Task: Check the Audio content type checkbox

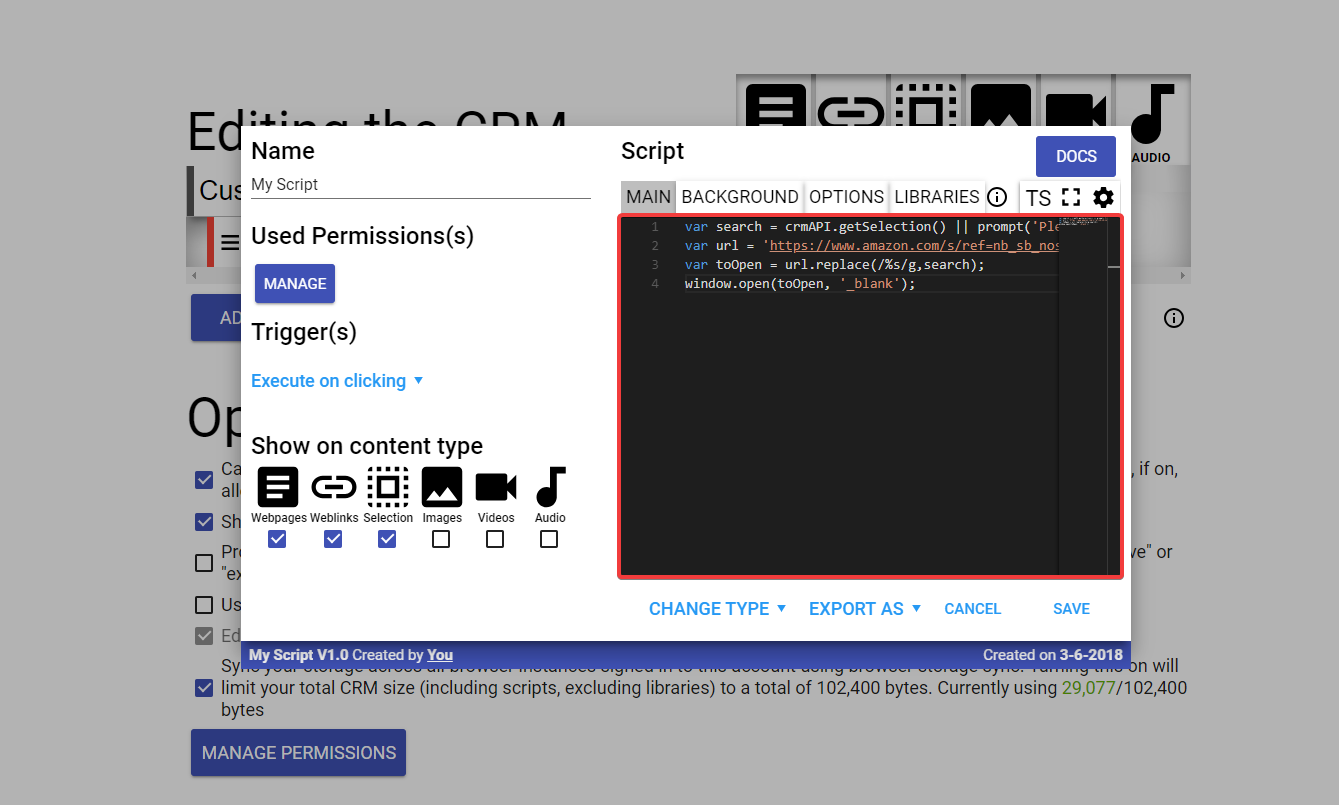Action: click(x=549, y=539)
